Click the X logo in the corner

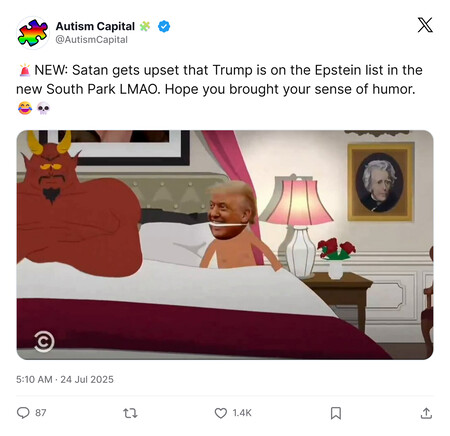pos(425,25)
